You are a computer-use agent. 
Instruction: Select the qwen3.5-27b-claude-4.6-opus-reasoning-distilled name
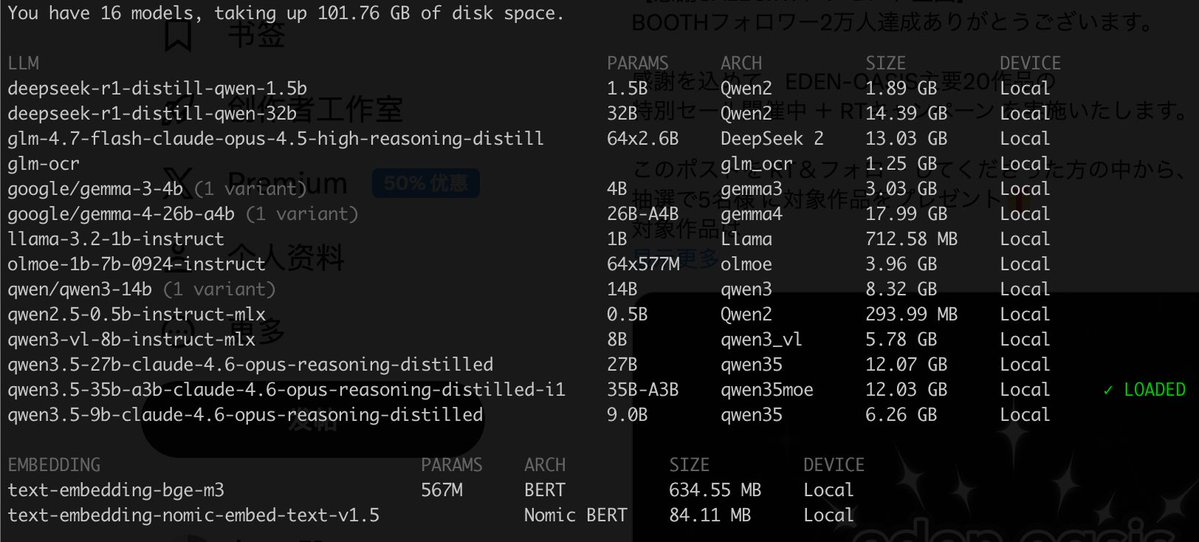(250, 365)
